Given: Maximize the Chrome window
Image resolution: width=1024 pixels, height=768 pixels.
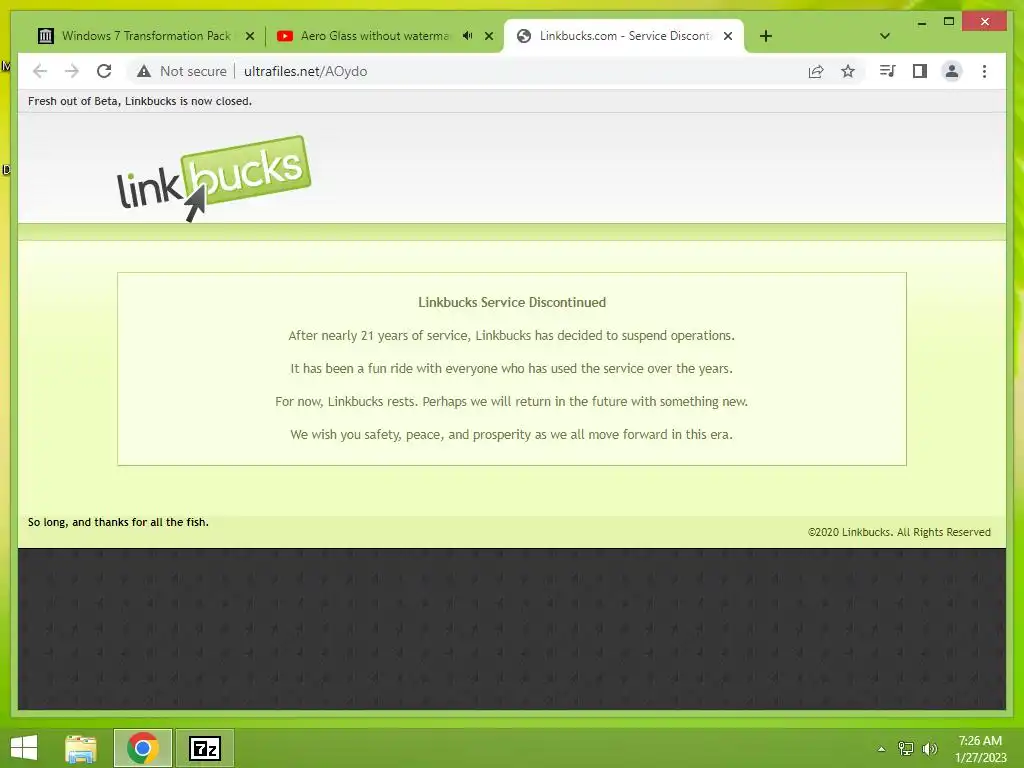Looking at the screenshot, I should (x=949, y=22).
